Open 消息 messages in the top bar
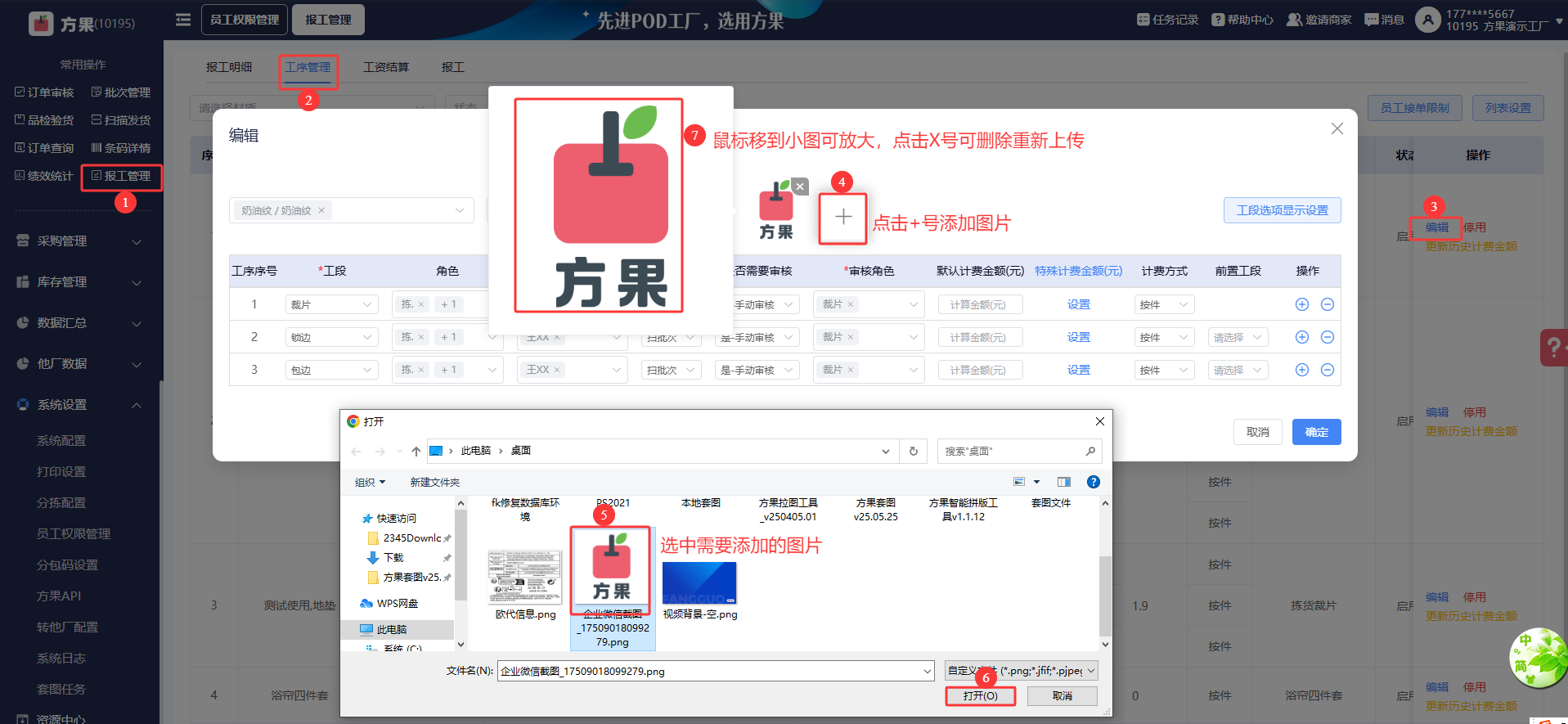Screen dimensions: 1568x724 pyautogui.click(x=1384, y=20)
